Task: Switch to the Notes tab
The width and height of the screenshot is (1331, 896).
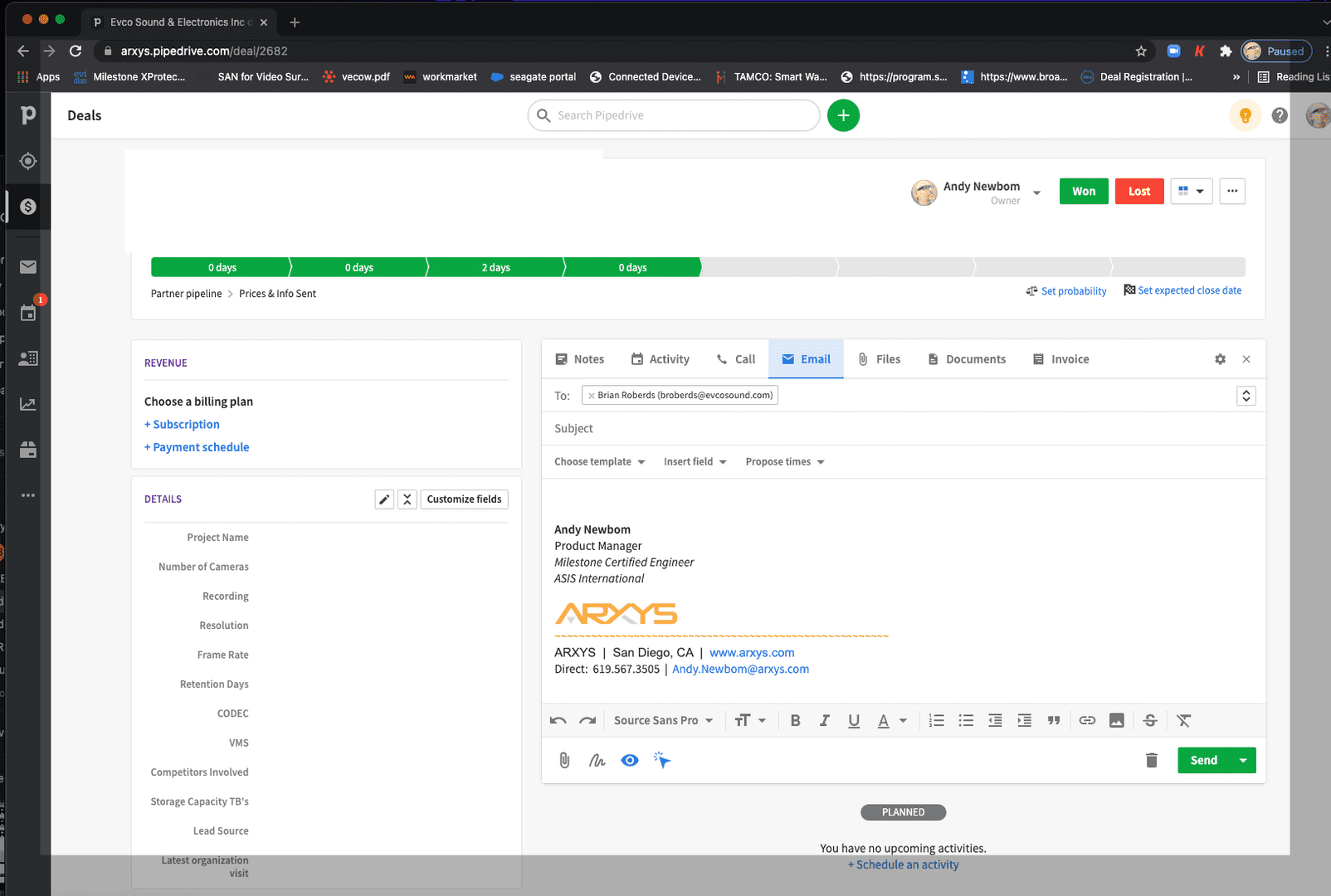Action: 580,359
